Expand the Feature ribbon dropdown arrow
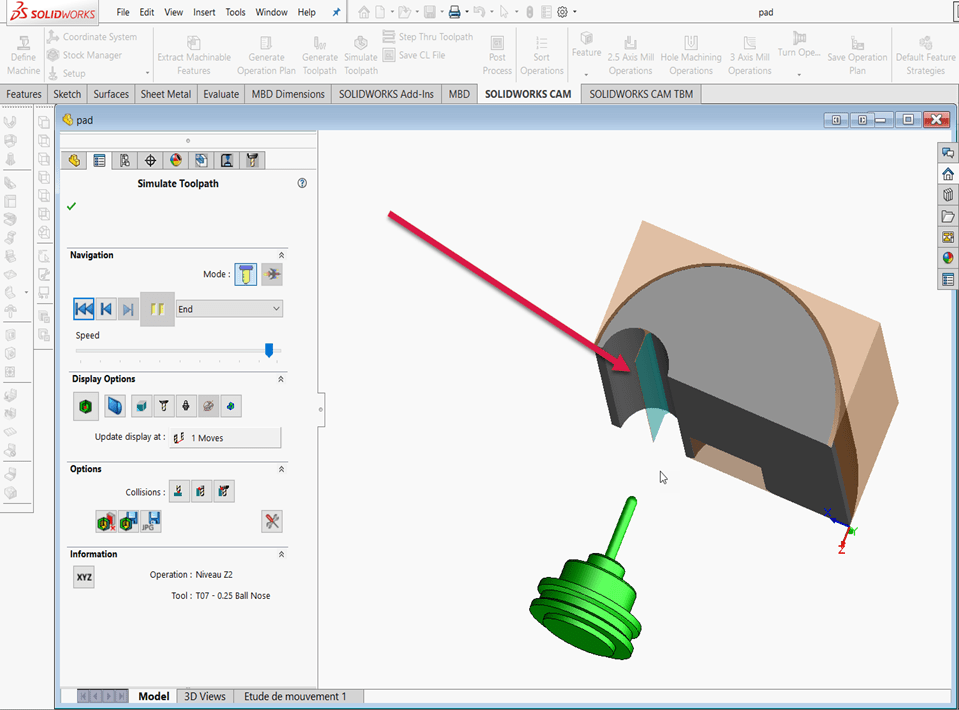This screenshot has width=959, height=710. [x=587, y=75]
